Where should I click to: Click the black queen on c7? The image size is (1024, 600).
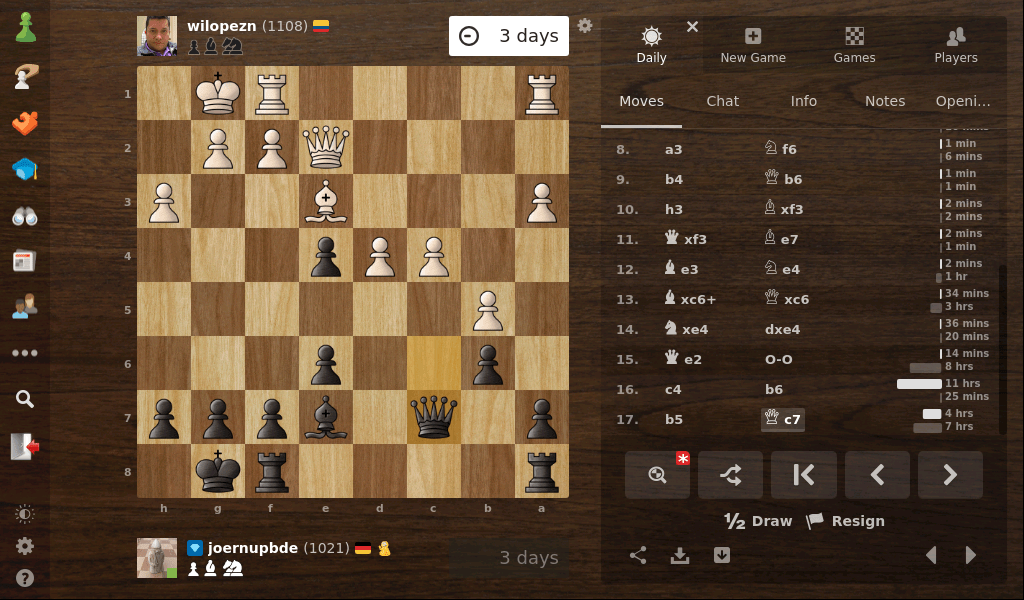click(x=434, y=417)
